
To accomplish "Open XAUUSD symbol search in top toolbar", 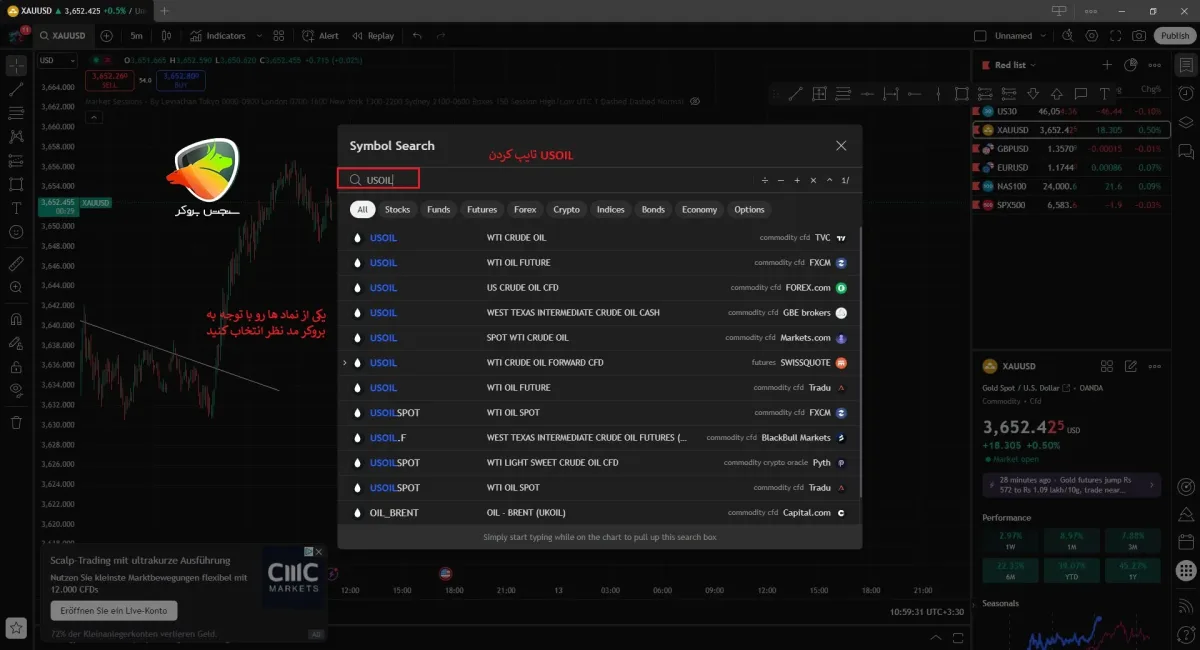I will [62, 36].
